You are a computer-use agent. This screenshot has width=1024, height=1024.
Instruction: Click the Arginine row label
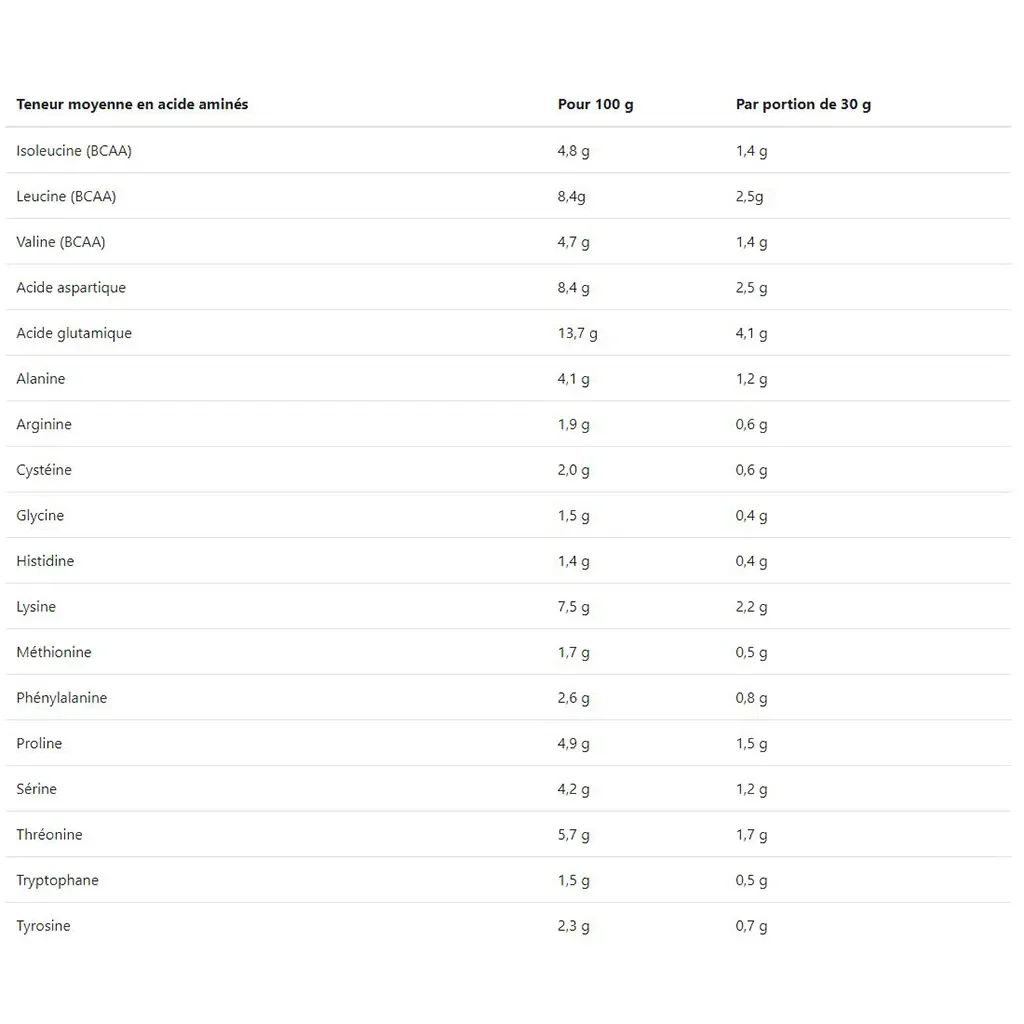(x=44, y=424)
